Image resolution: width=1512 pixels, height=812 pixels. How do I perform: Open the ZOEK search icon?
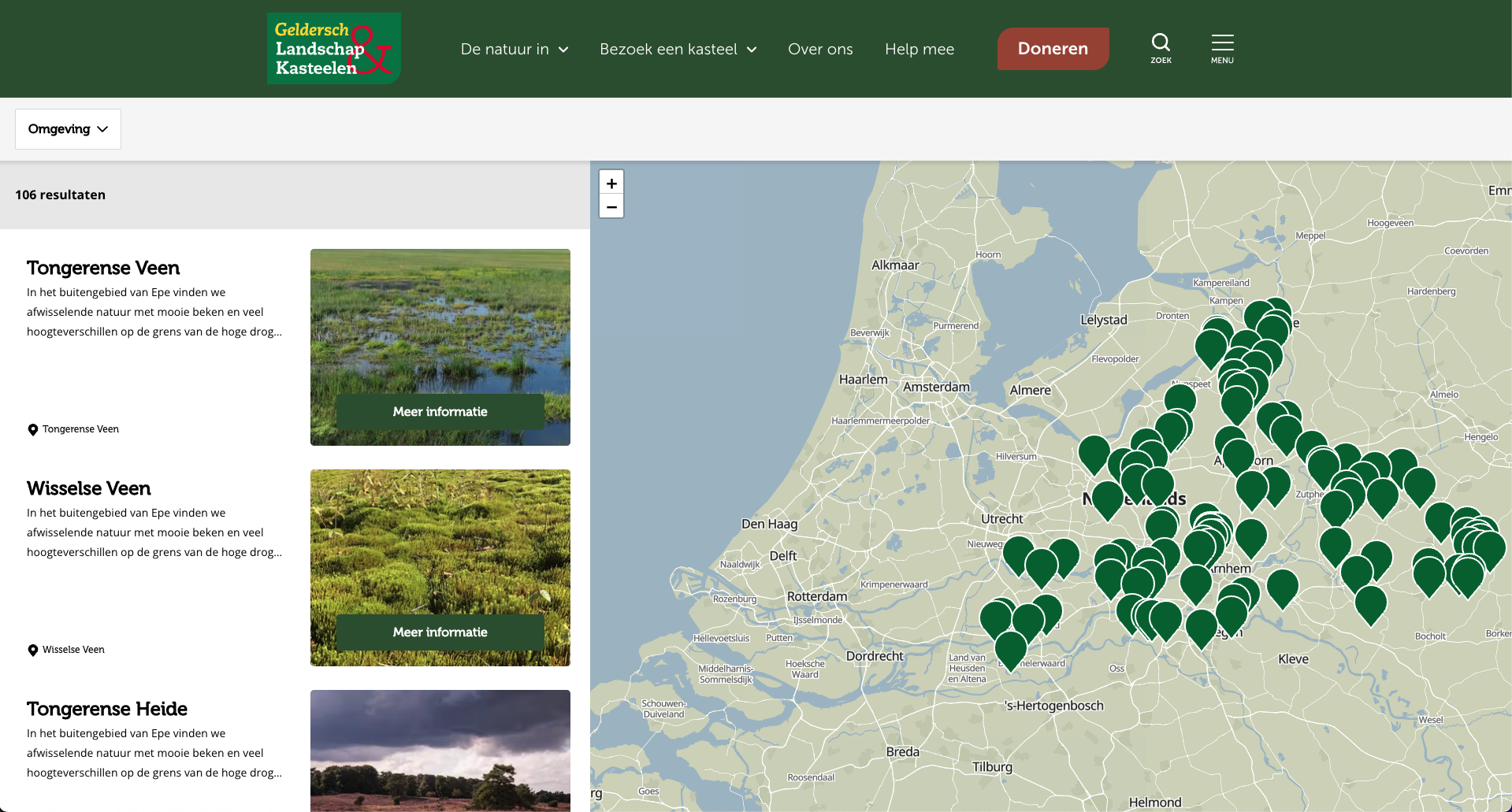click(x=1161, y=48)
